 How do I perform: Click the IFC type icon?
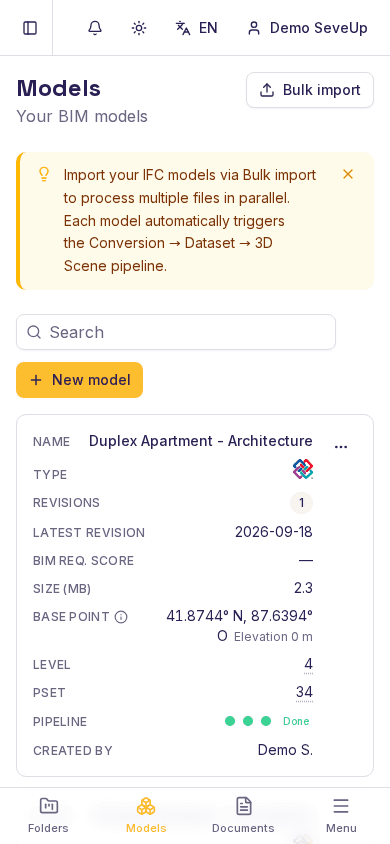(303, 469)
